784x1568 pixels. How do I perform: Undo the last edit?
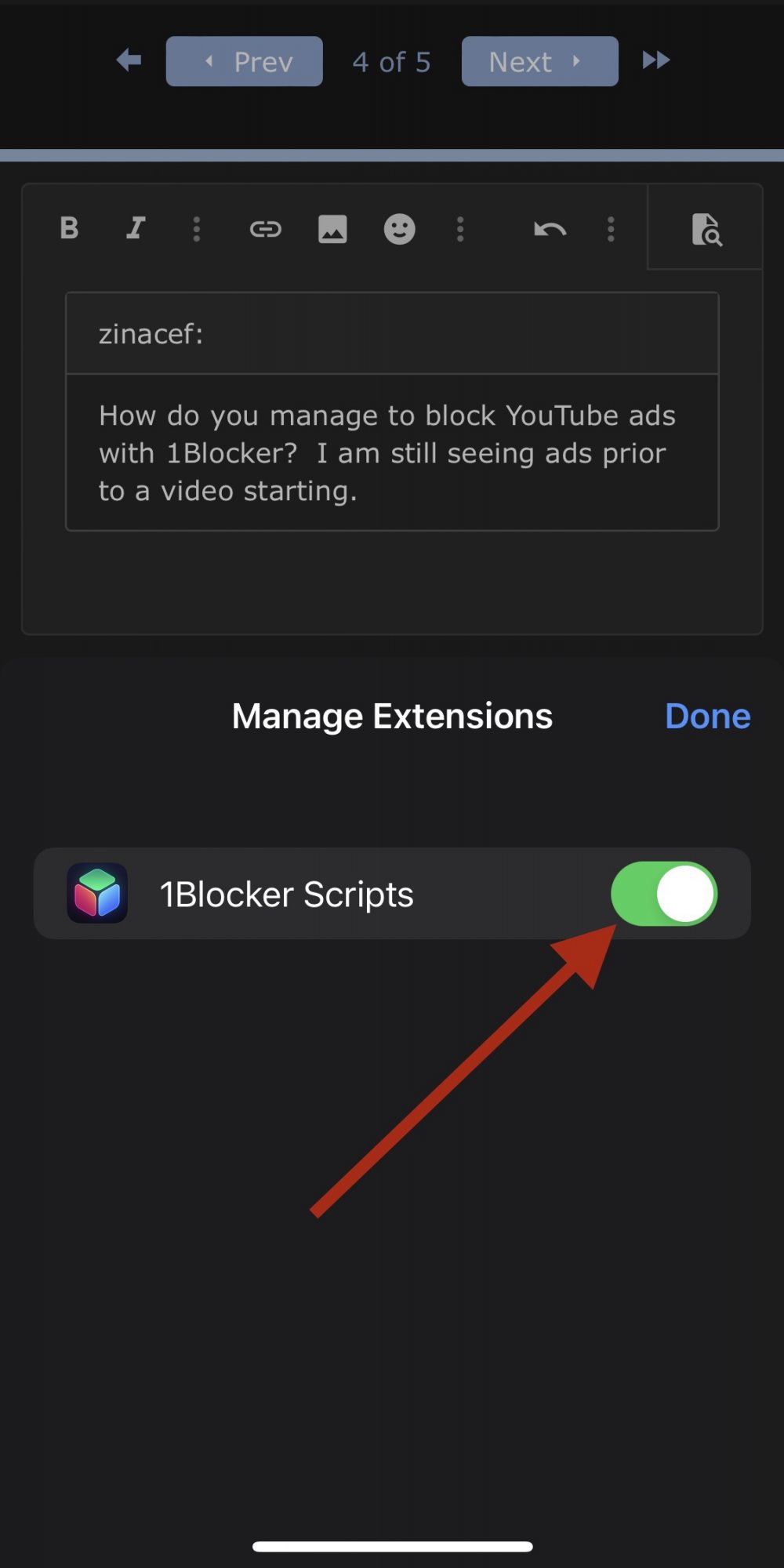(550, 229)
